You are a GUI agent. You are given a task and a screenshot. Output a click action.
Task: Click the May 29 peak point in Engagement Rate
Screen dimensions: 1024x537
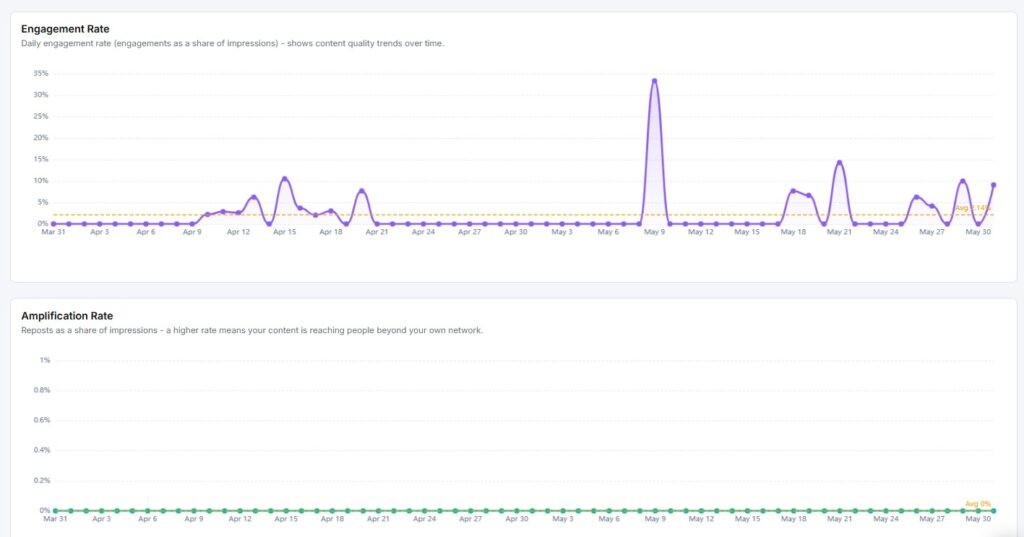[x=963, y=181]
